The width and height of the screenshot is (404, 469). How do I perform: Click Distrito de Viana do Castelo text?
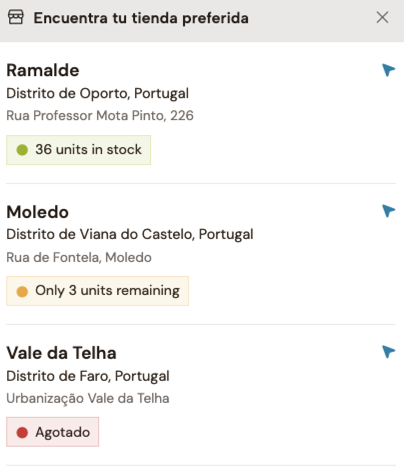pyautogui.click(x=100, y=234)
